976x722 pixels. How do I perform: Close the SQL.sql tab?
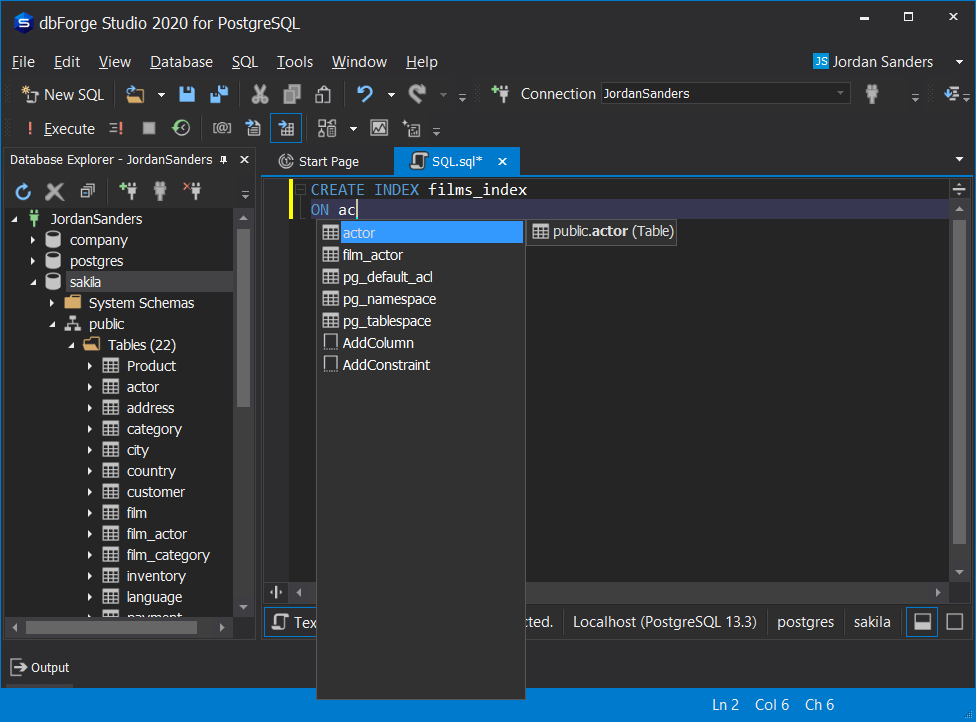click(502, 162)
